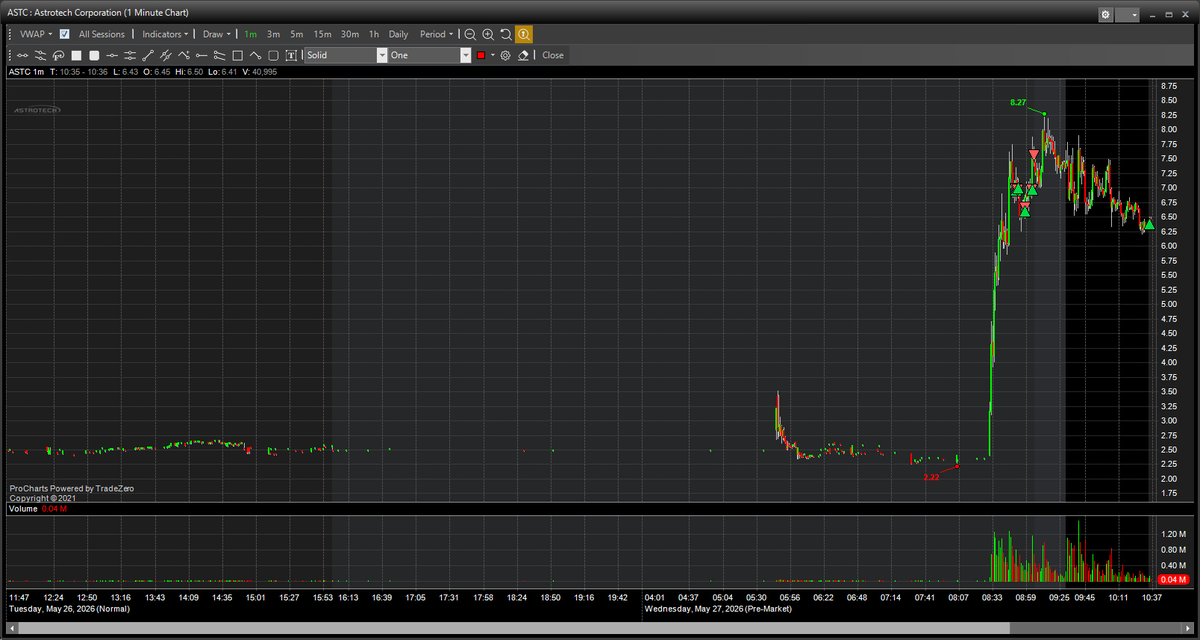Switch to the 3m timeframe
This screenshot has height=640, width=1200.
273,34
